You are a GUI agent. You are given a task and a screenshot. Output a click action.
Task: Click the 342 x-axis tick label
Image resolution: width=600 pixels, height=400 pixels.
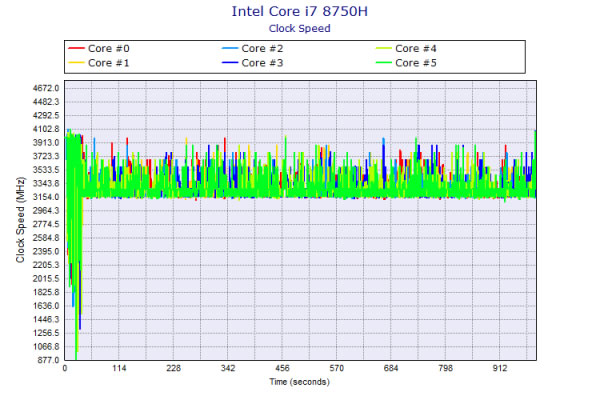coord(228,368)
